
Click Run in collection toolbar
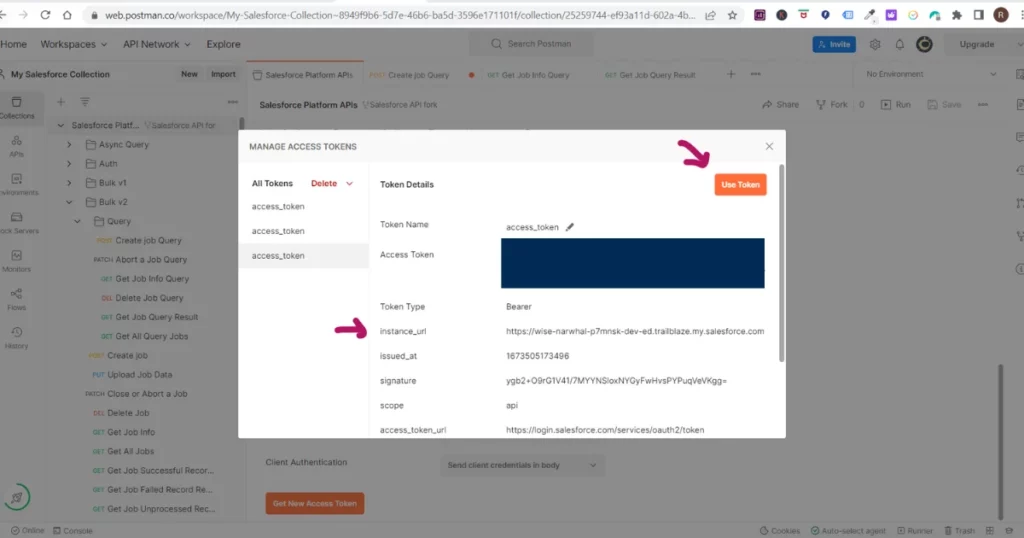tap(895, 104)
